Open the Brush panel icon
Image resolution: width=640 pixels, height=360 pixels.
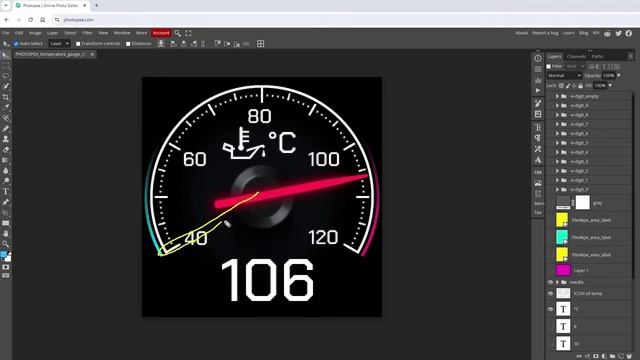(x=538, y=103)
